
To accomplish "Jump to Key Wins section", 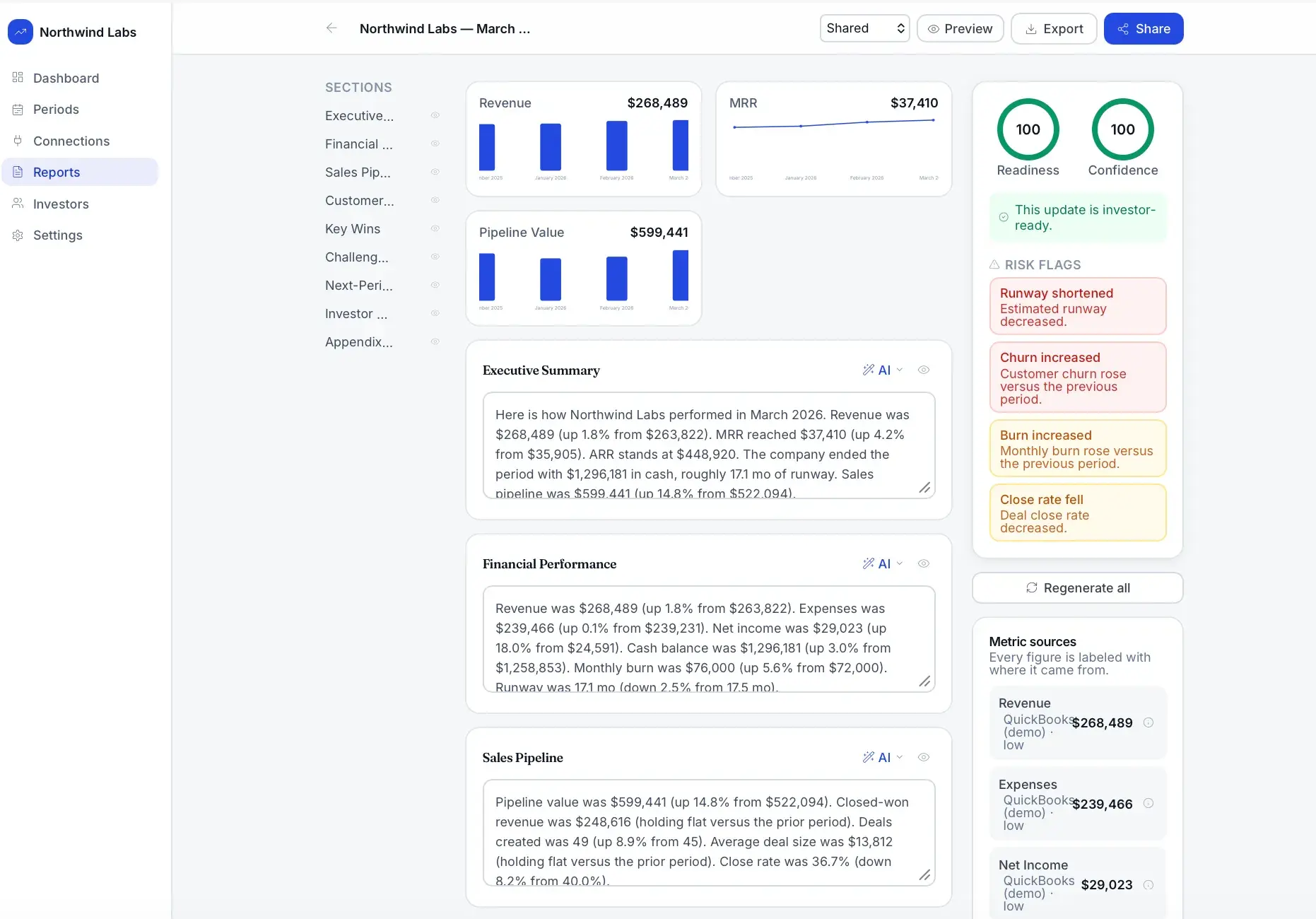I will [353, 228].
